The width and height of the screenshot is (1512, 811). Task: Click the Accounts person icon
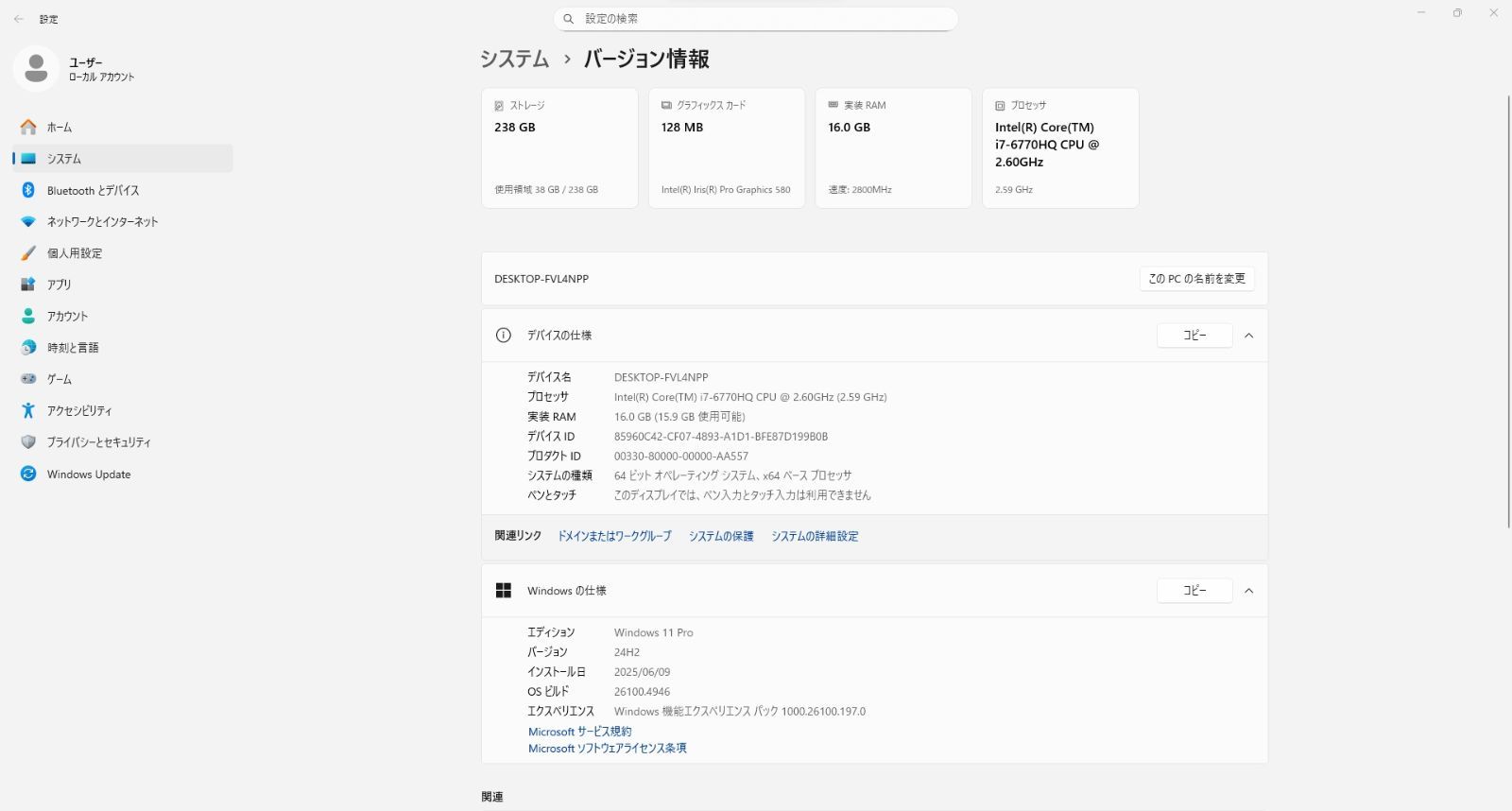(x=28, y=316)
